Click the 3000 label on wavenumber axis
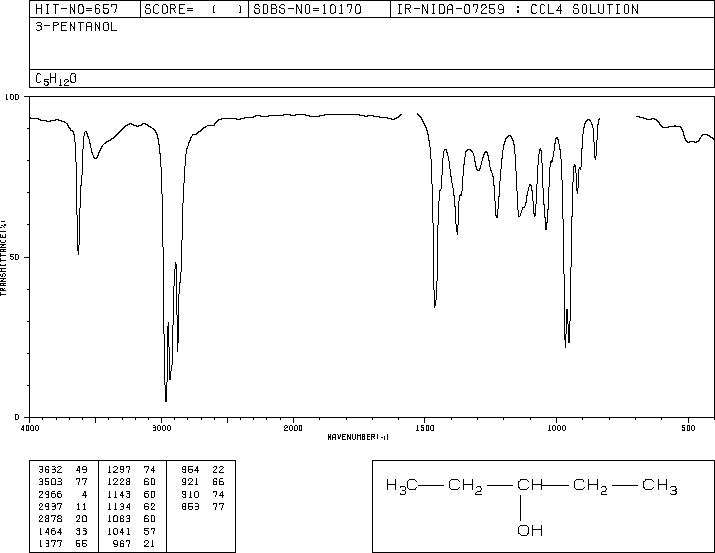Viewport: 715px width, 553px height. coord(161,428)
